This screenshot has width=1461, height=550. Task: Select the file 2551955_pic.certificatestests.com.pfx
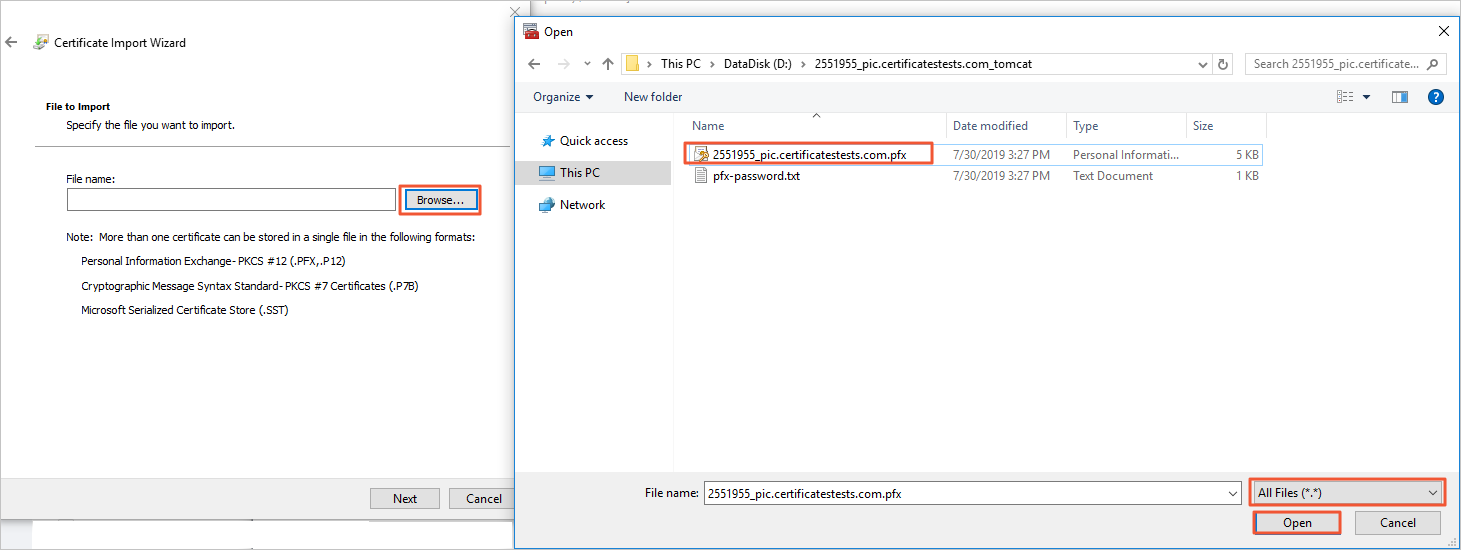click(810, 155)
